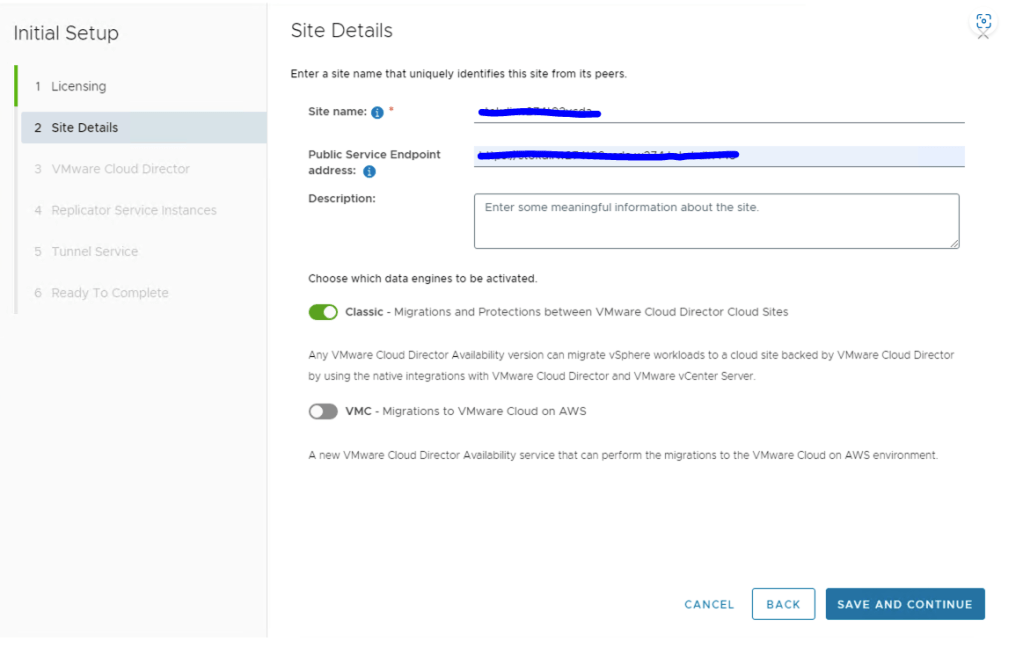Click inside the Description text area
1023x648 pixels.
[x=716, y=221]
